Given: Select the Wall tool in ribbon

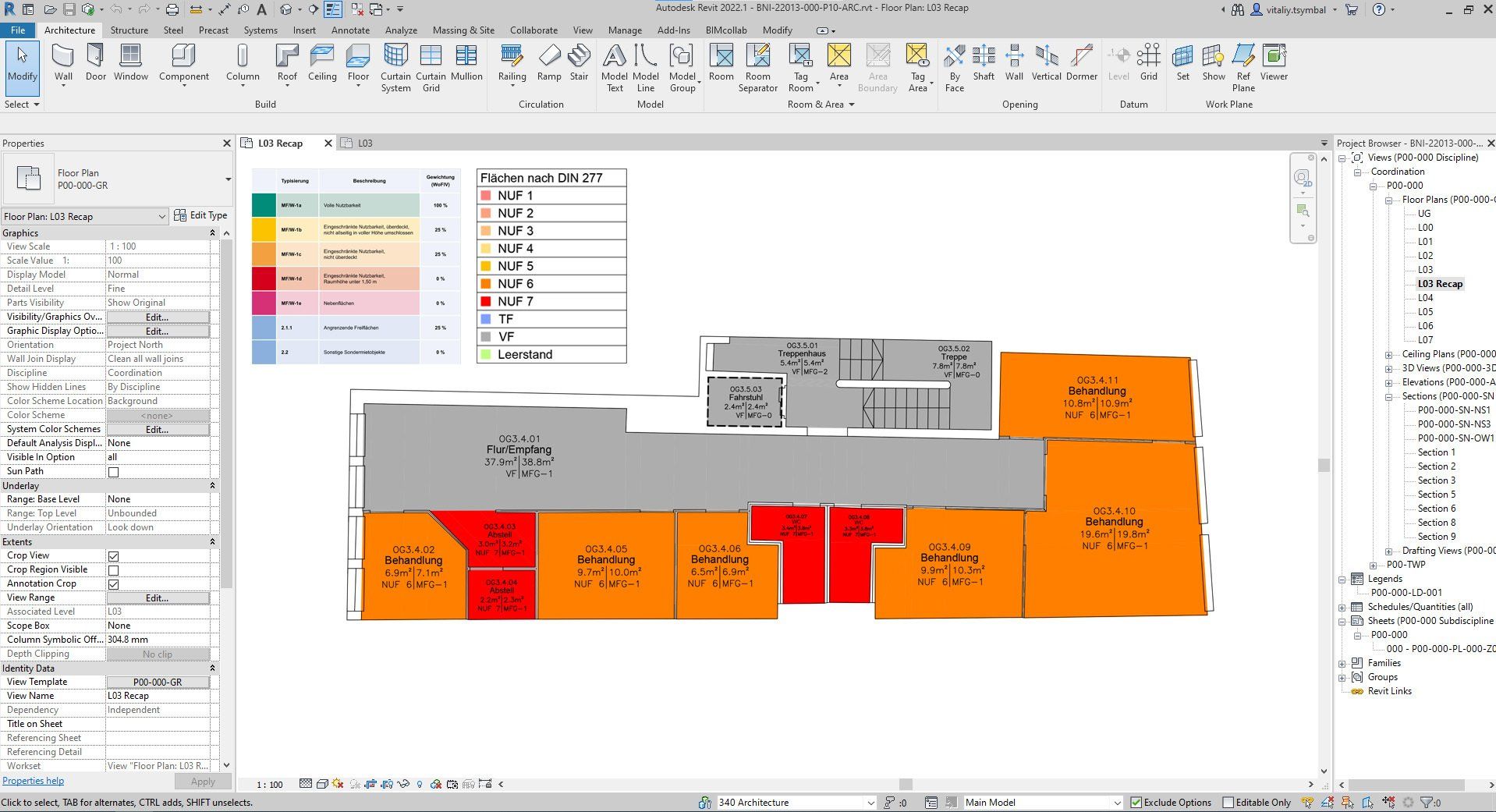Looking at the screenshot, I should click(x=63, y=62).
